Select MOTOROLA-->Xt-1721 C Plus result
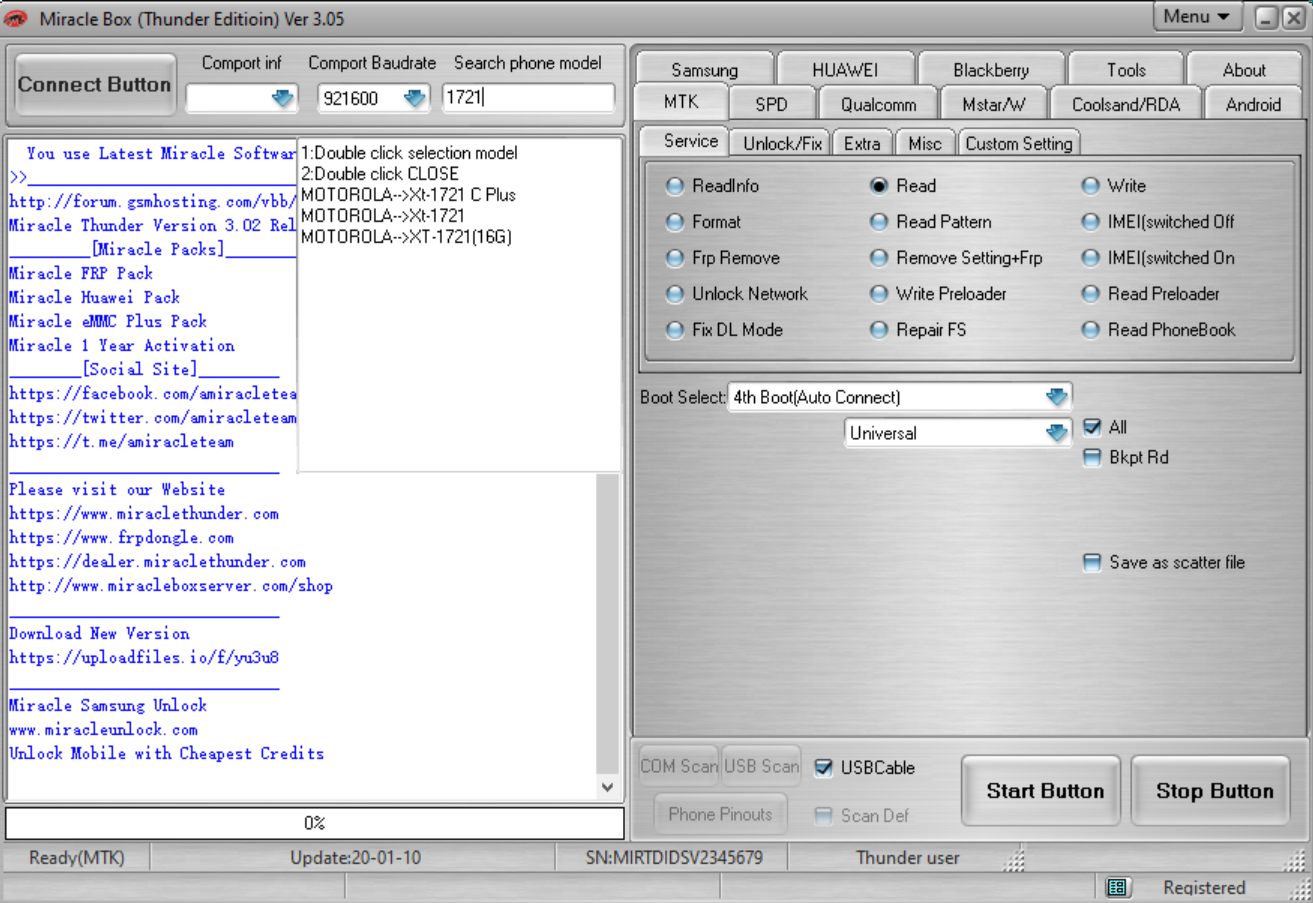This screenshot has height=903, width=1313. click(x=408, y=194)
